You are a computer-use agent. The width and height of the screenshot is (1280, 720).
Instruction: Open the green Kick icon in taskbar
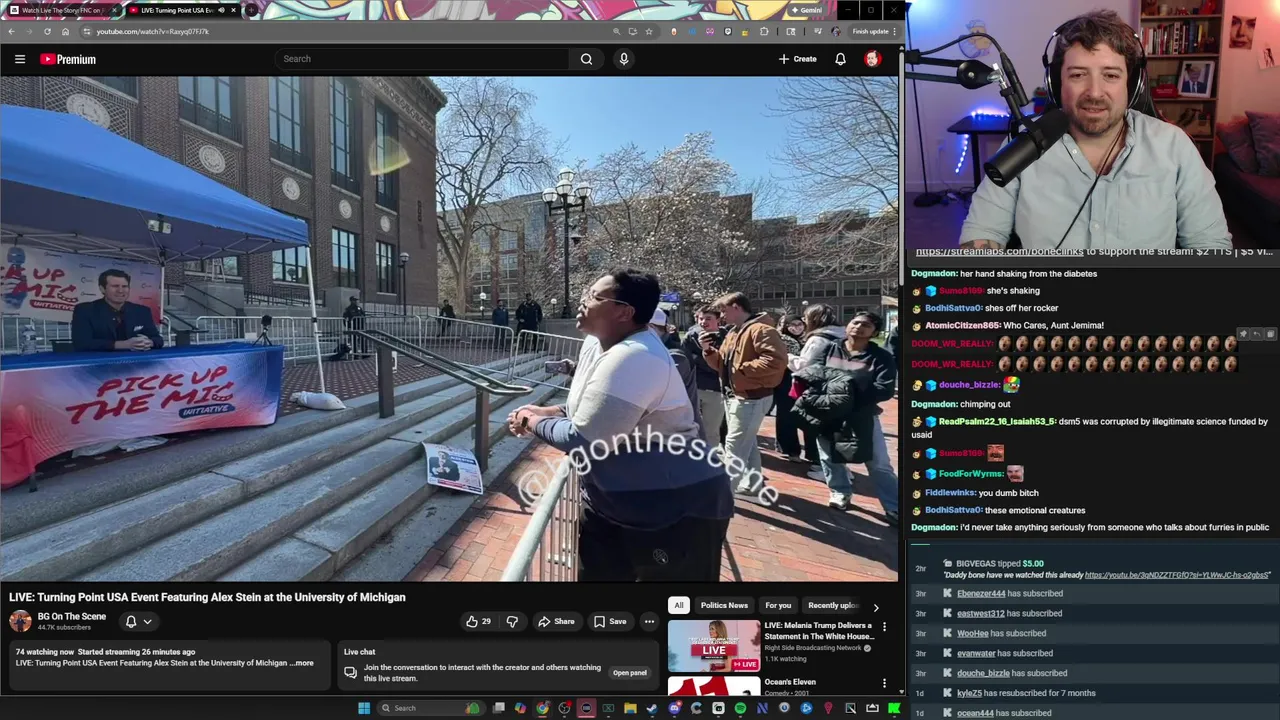click(894, 708)
